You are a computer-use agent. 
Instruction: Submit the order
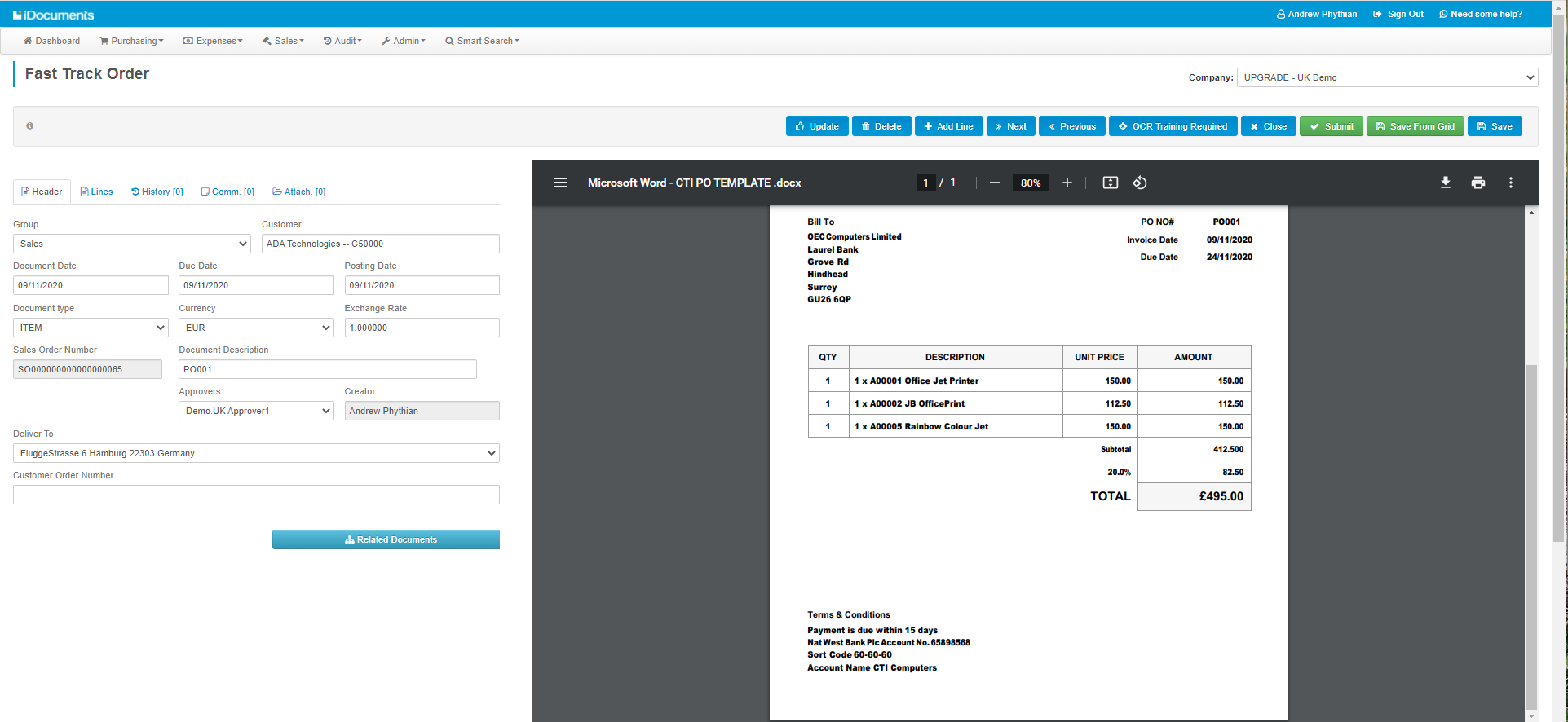pyautogui.click(x=1332, y=126)
